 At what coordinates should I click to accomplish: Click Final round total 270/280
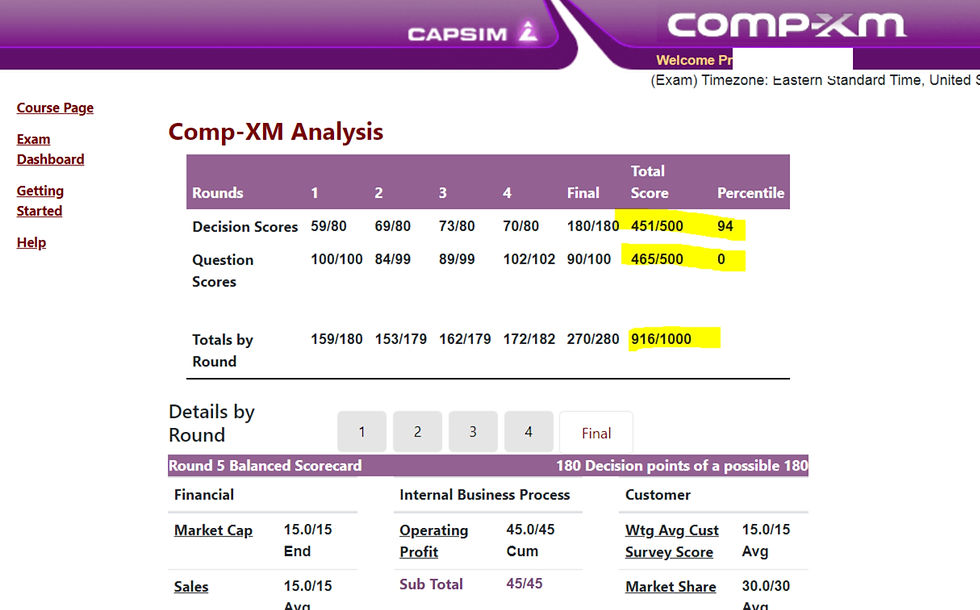point(593,339)
